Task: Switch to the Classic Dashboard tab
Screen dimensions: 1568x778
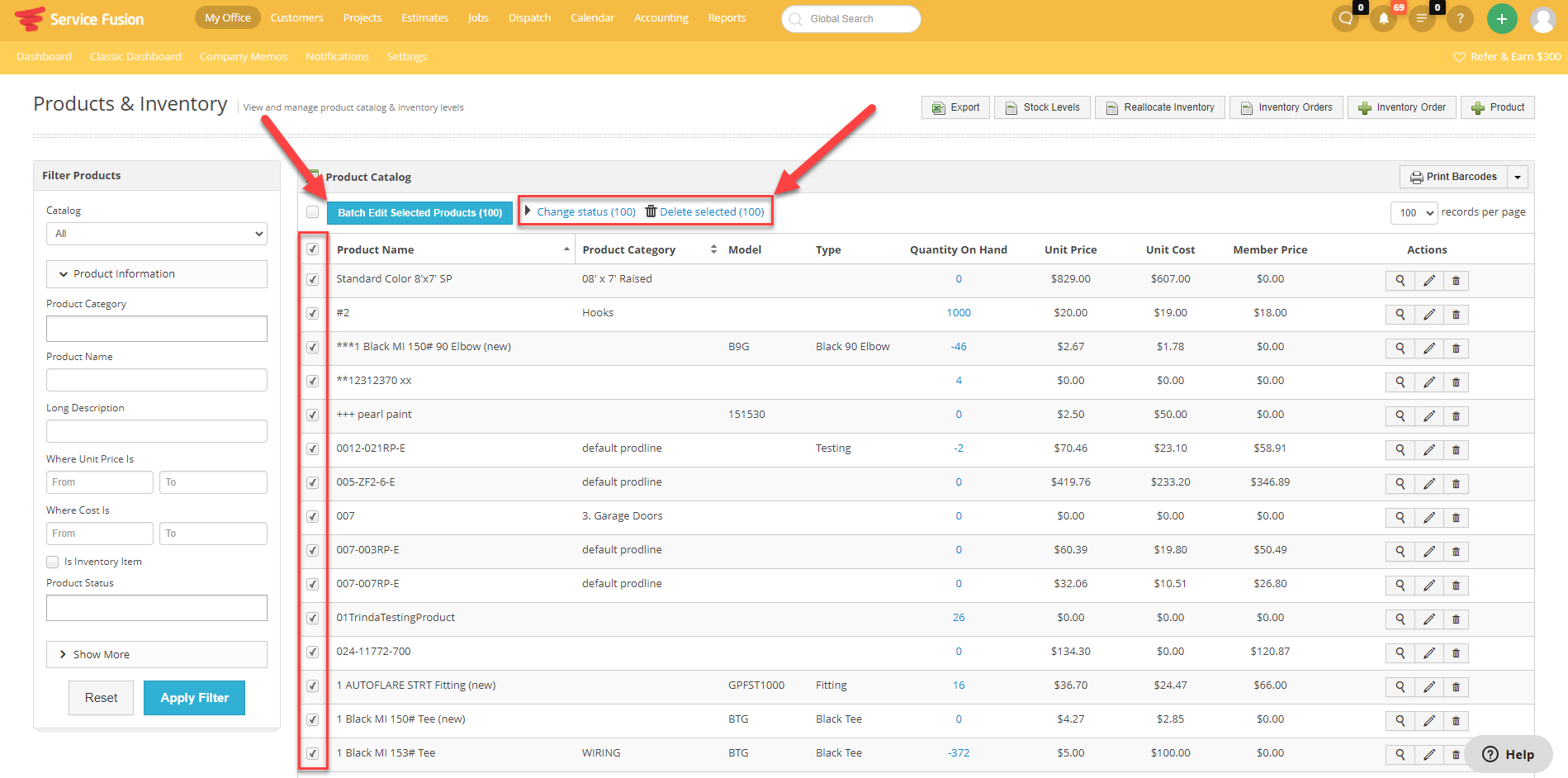Action: point(135,56)
